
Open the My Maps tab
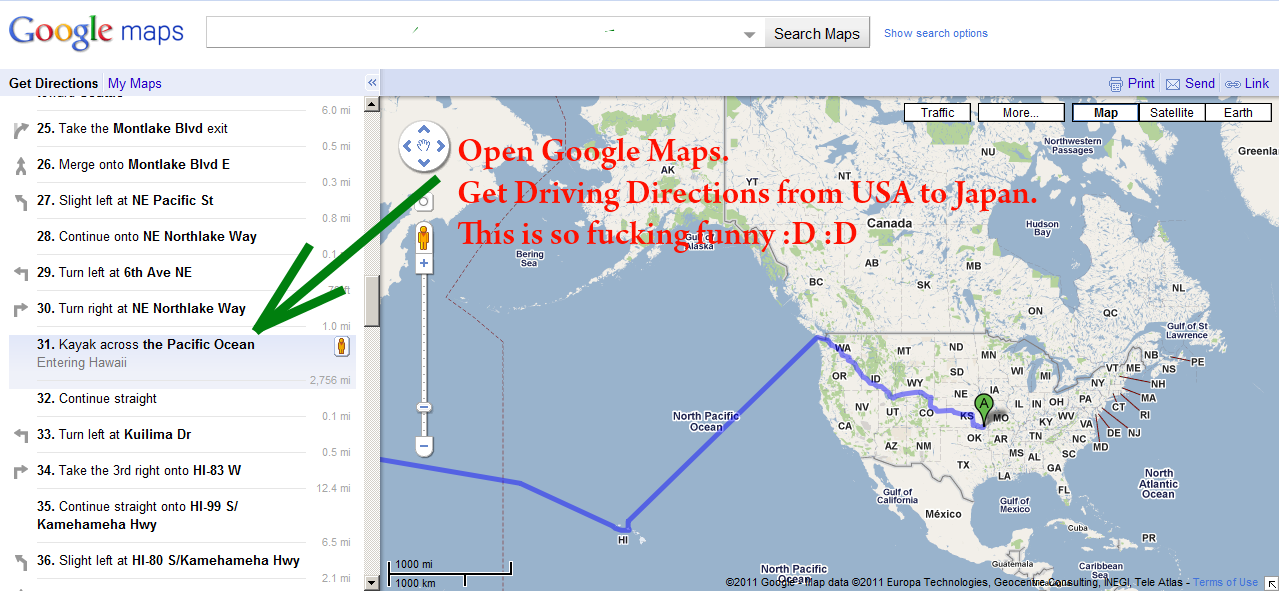coord(135,84)
